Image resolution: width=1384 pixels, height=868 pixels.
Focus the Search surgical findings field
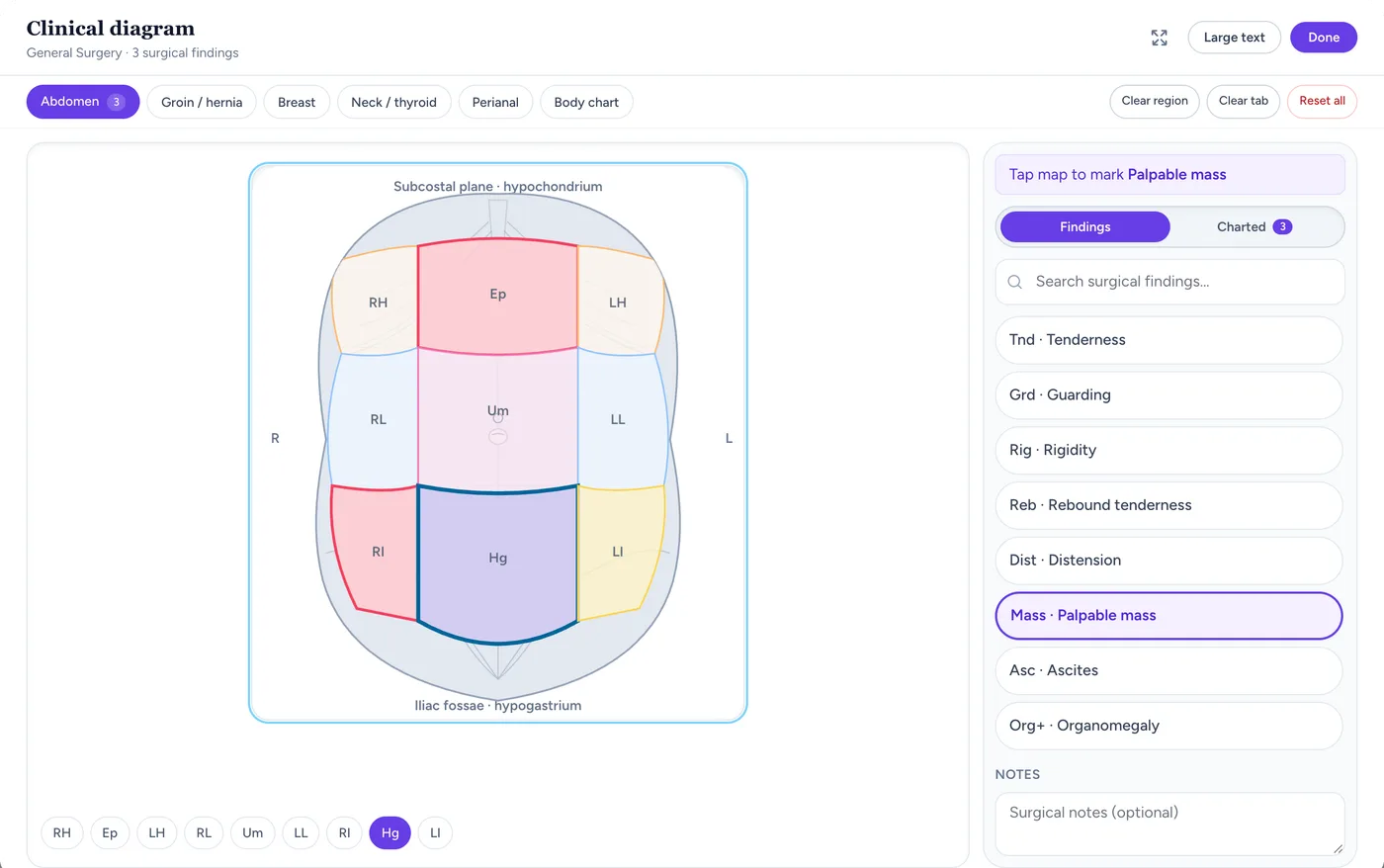[x=1169, y=282]
